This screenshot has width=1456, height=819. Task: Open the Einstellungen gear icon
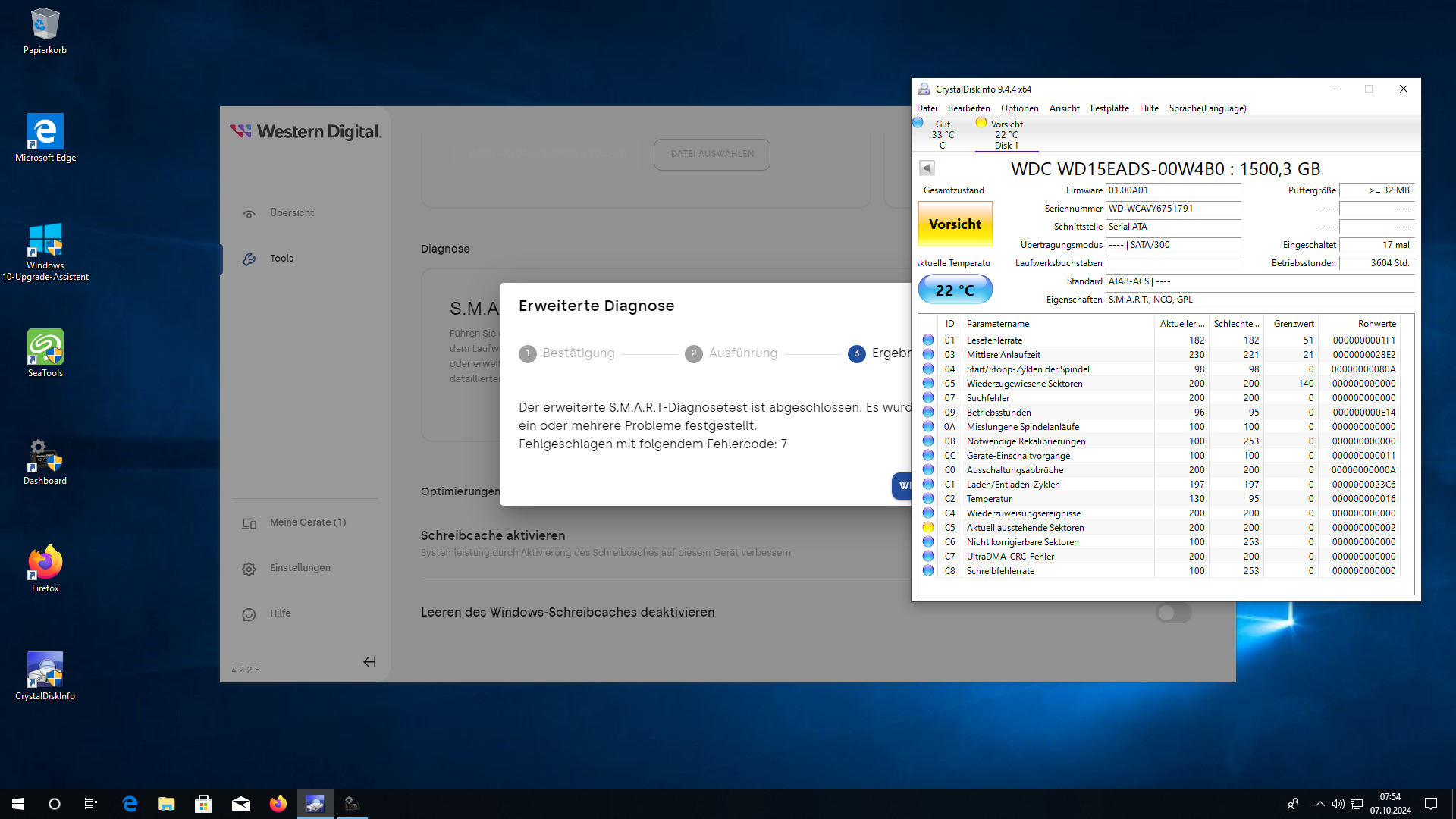click(x=249, y=569)
